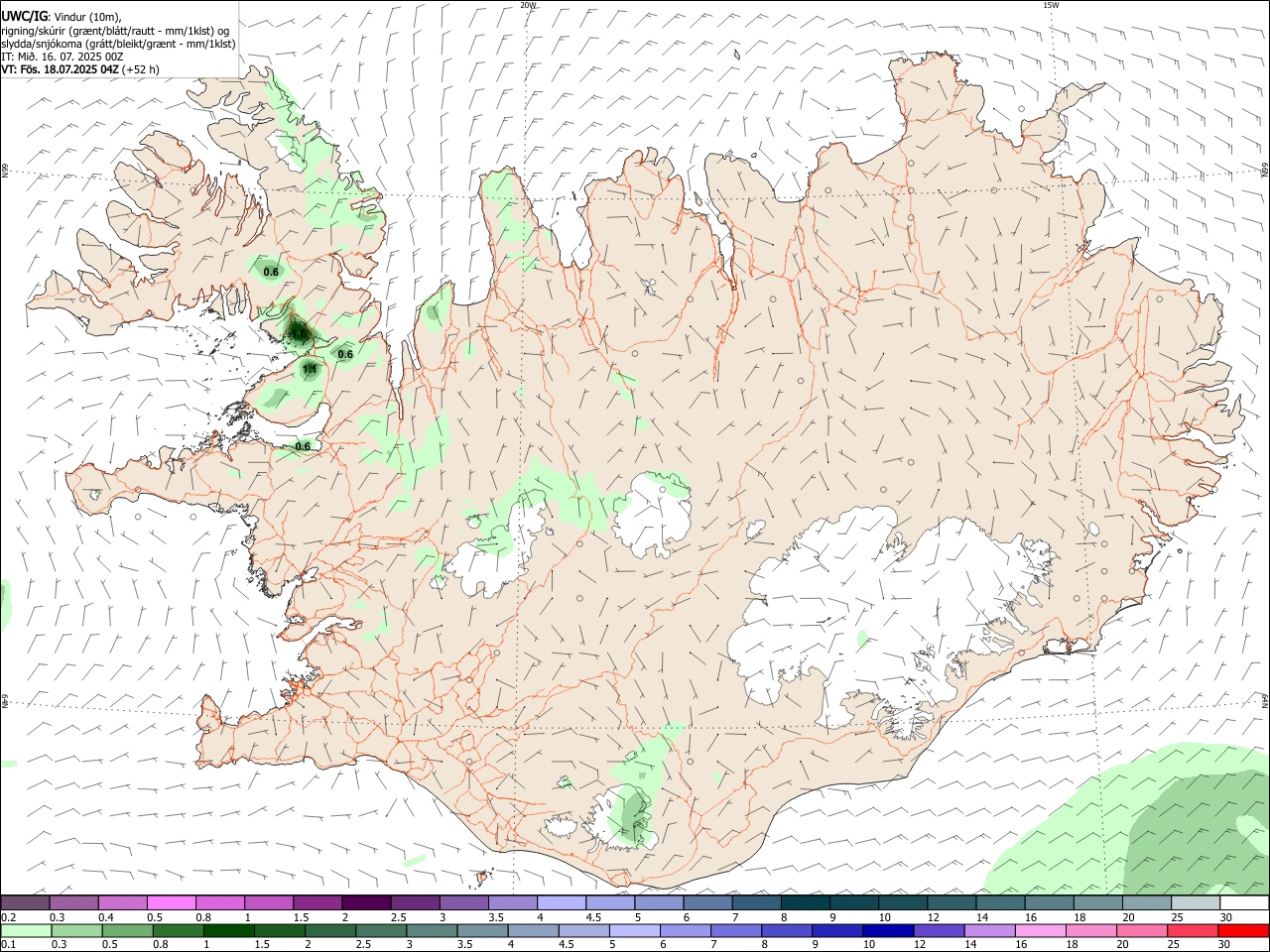Click the slydda/snjókoma legend description line
This screenshot has height=952, width=1270.
(118, 44)
